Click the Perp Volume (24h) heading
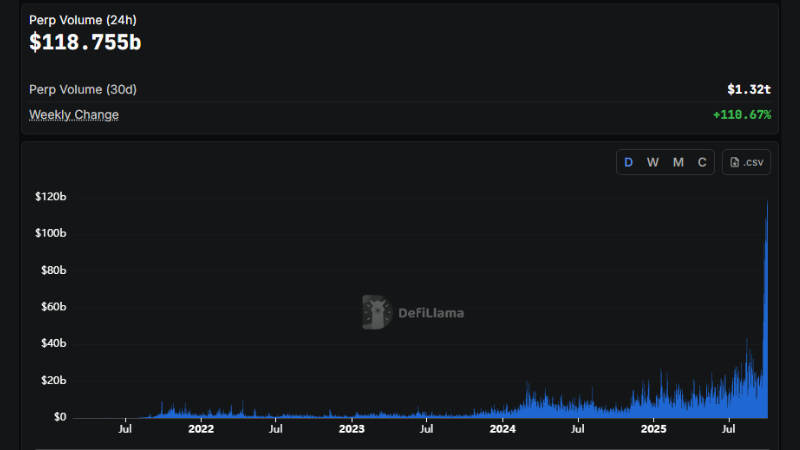The image size is (800, 450). tap(84, 19)
